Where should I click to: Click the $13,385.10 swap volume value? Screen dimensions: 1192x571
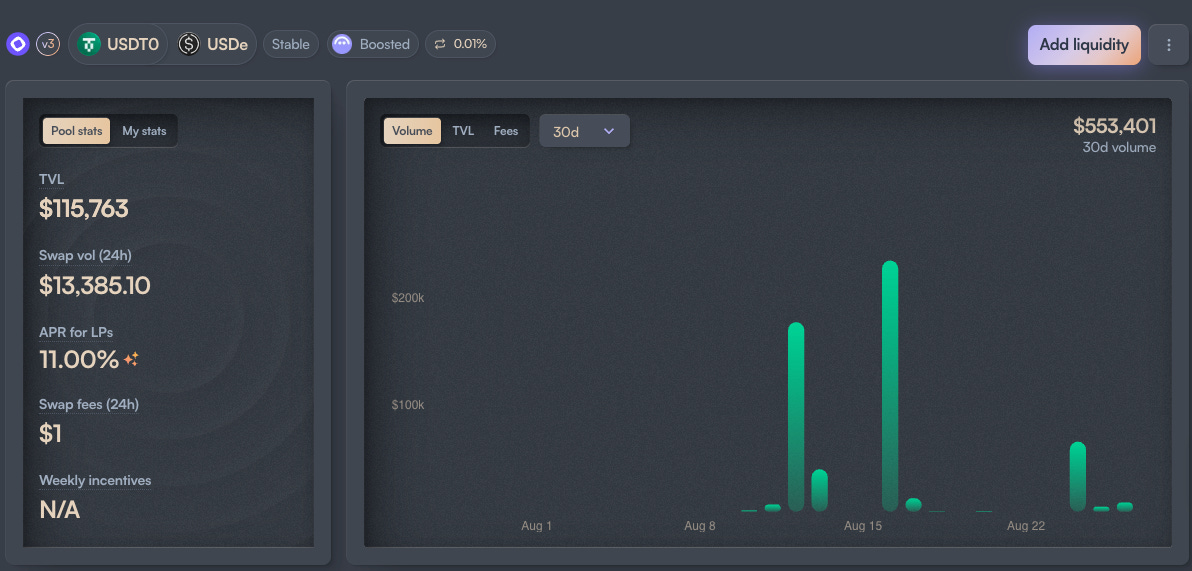point(95,286)
